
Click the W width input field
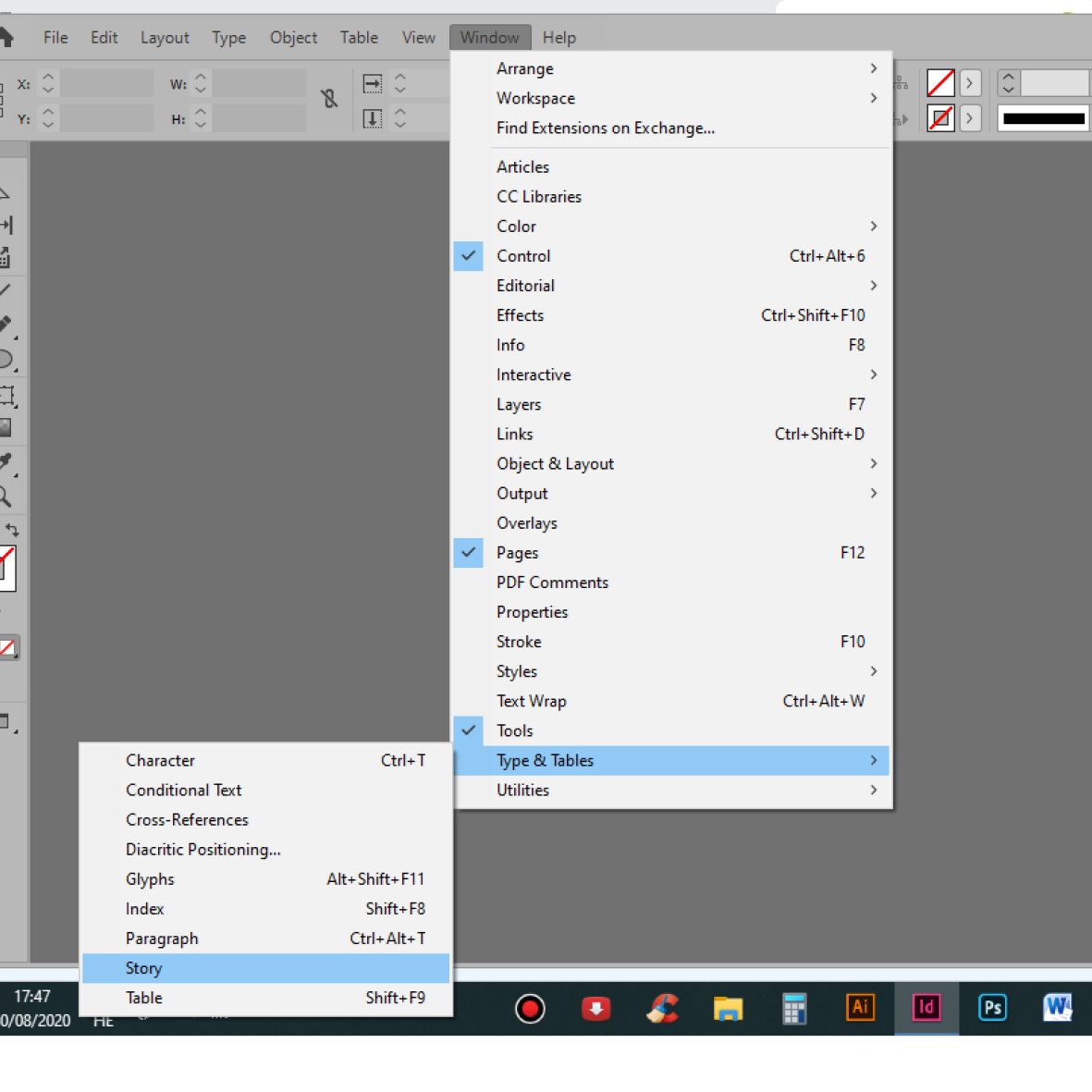259,84
